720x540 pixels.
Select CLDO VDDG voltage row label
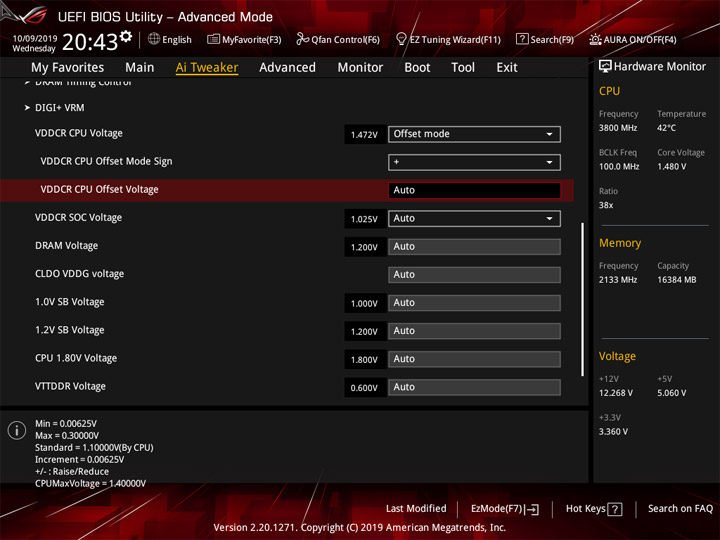click(79, 274)
